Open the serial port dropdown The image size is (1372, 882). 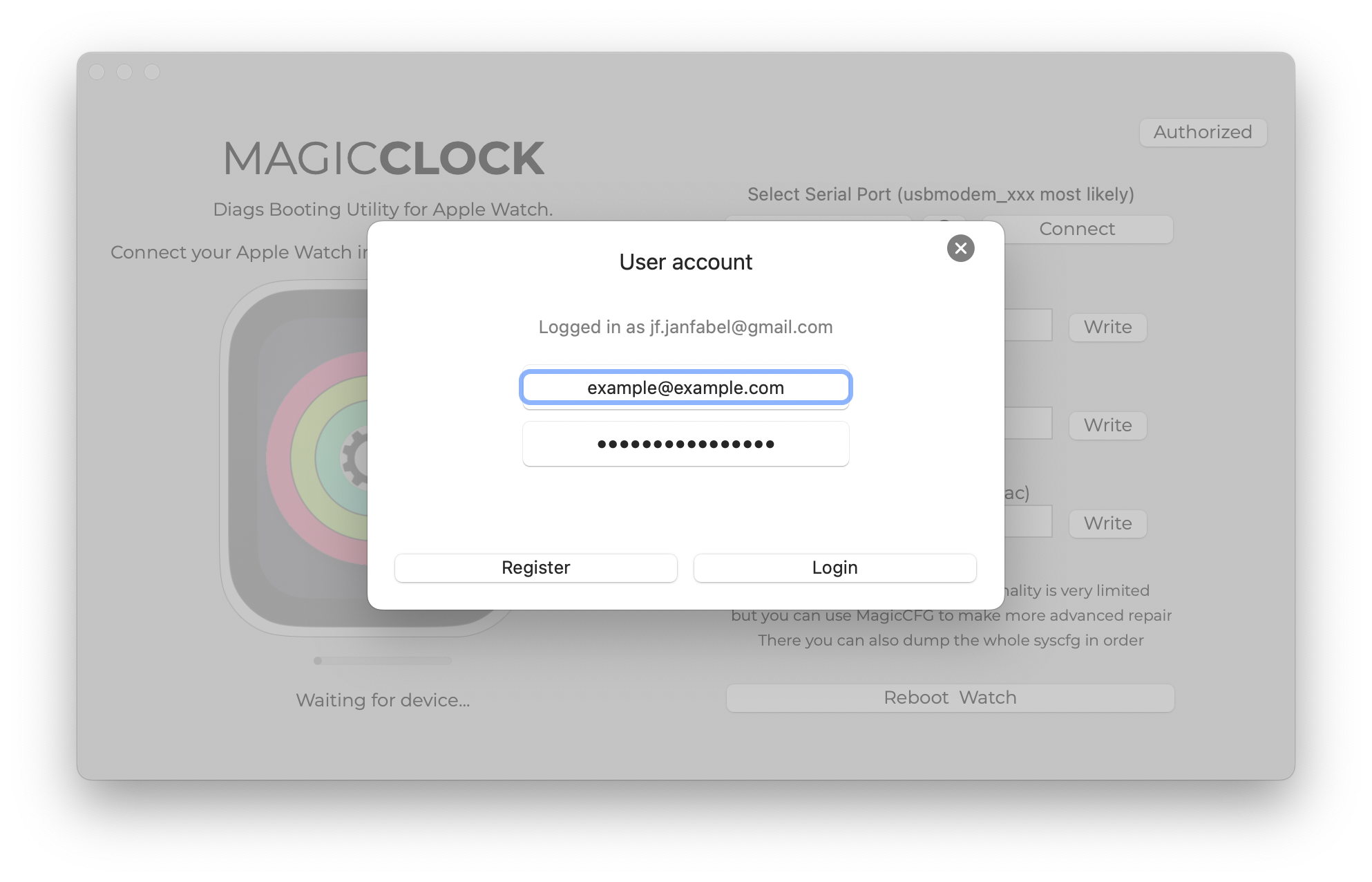818,219
